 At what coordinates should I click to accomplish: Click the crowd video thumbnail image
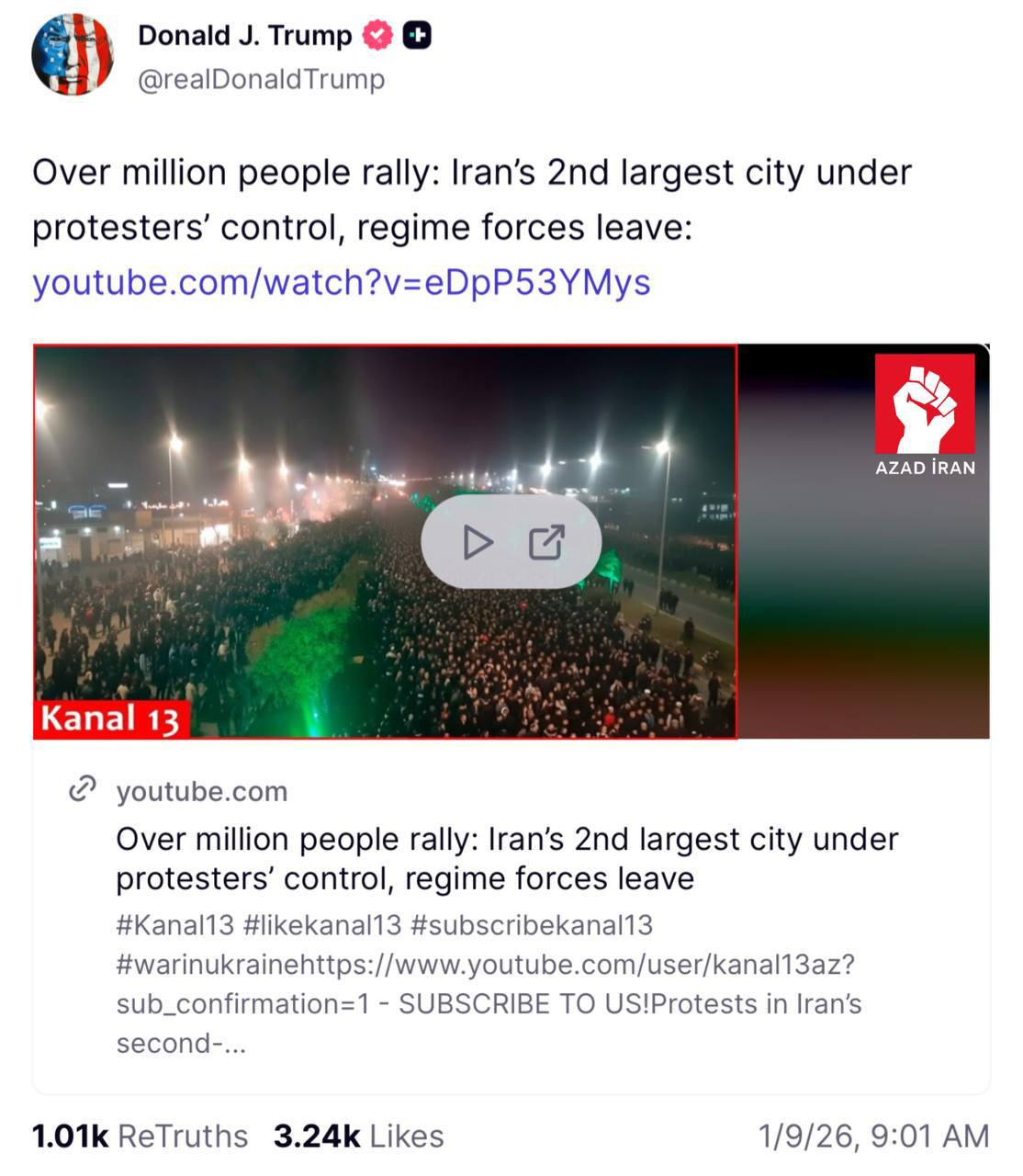385,542
